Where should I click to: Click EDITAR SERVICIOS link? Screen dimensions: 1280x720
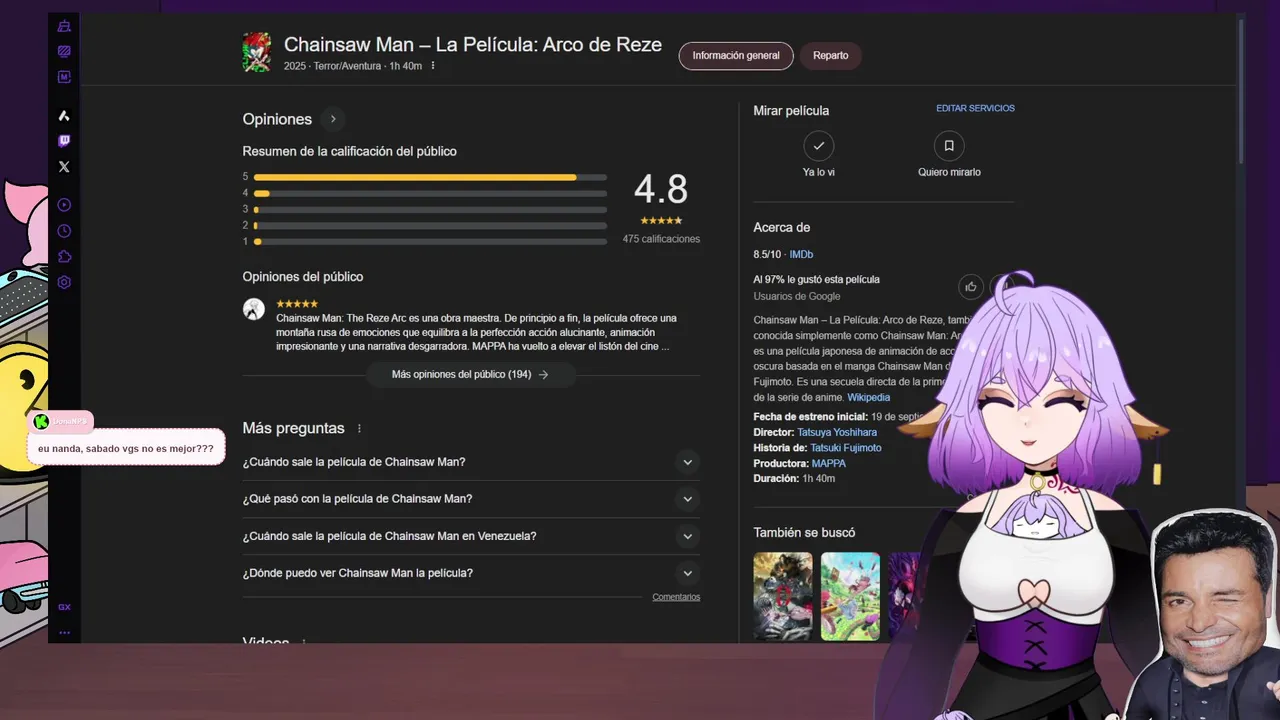(975, 108)
